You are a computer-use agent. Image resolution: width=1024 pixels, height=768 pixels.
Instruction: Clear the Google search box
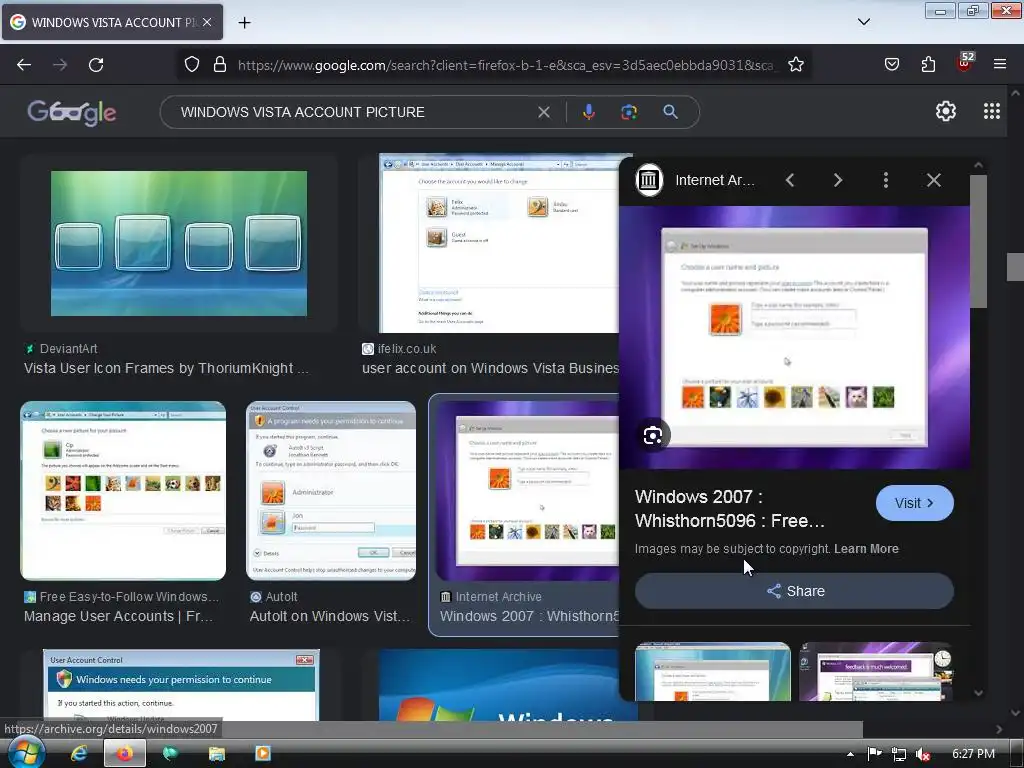pos(543,112)
